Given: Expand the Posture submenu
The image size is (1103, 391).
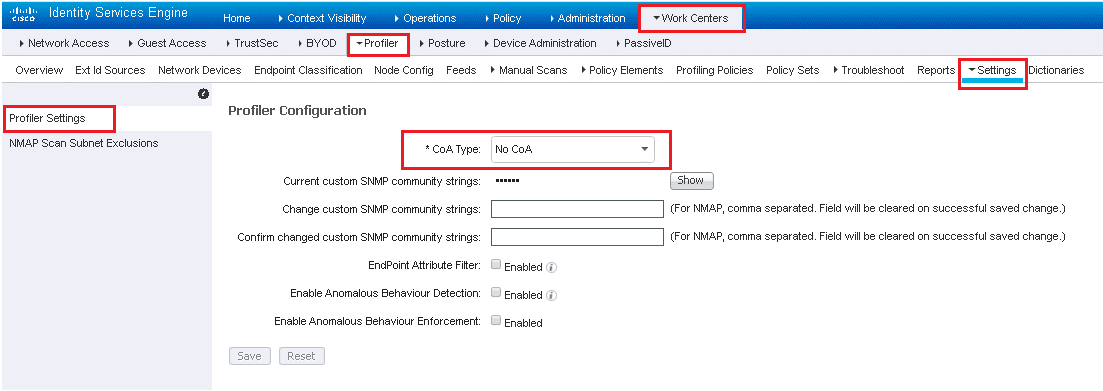Looking at the screenshot, I should [442, 43].
